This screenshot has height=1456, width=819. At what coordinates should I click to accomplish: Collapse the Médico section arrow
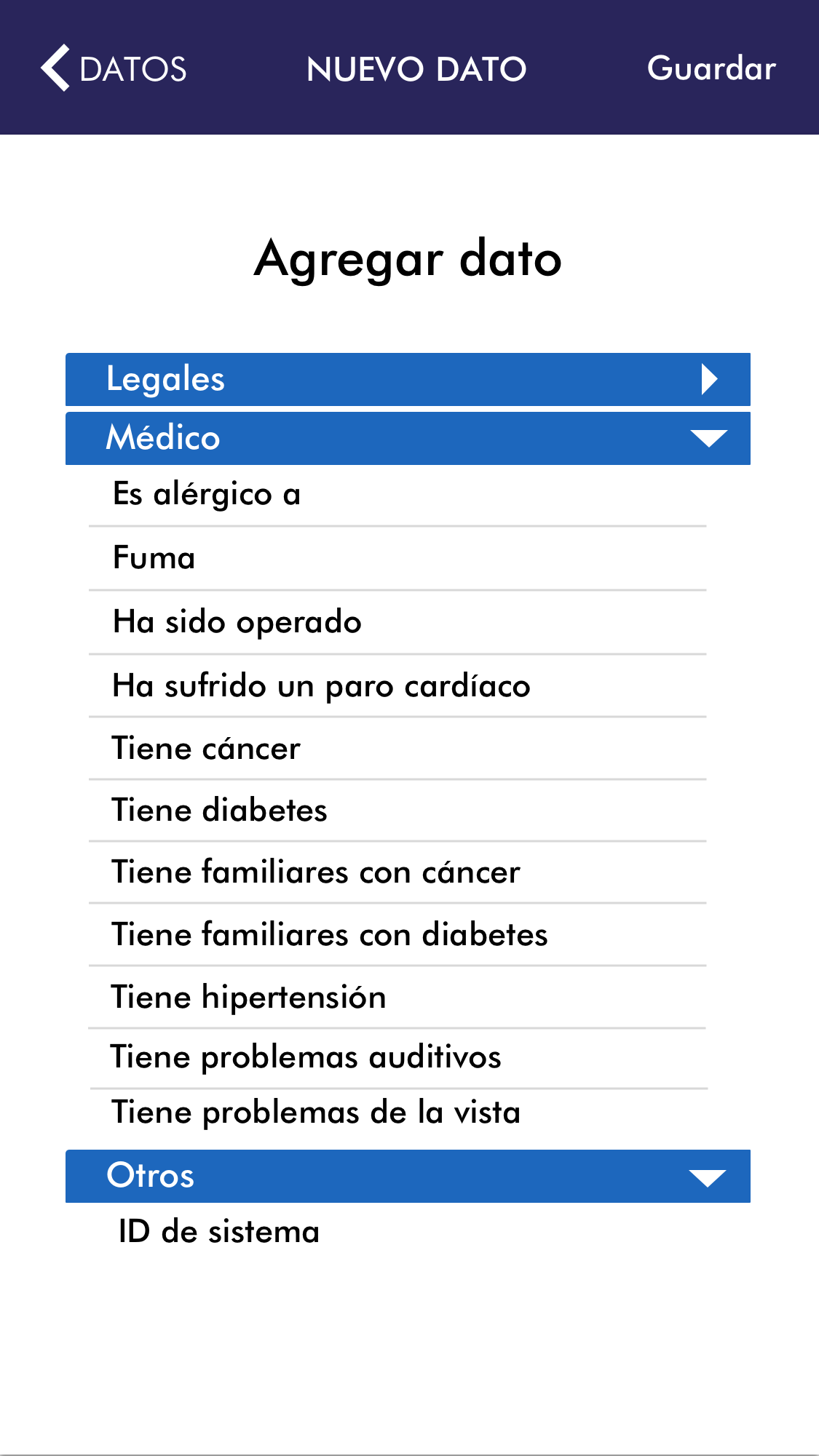pos(708,438)
